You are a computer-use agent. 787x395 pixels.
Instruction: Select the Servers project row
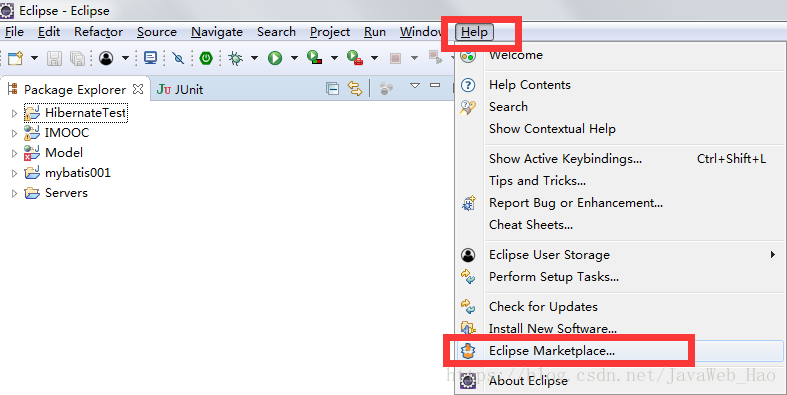[x=56, y=193]
